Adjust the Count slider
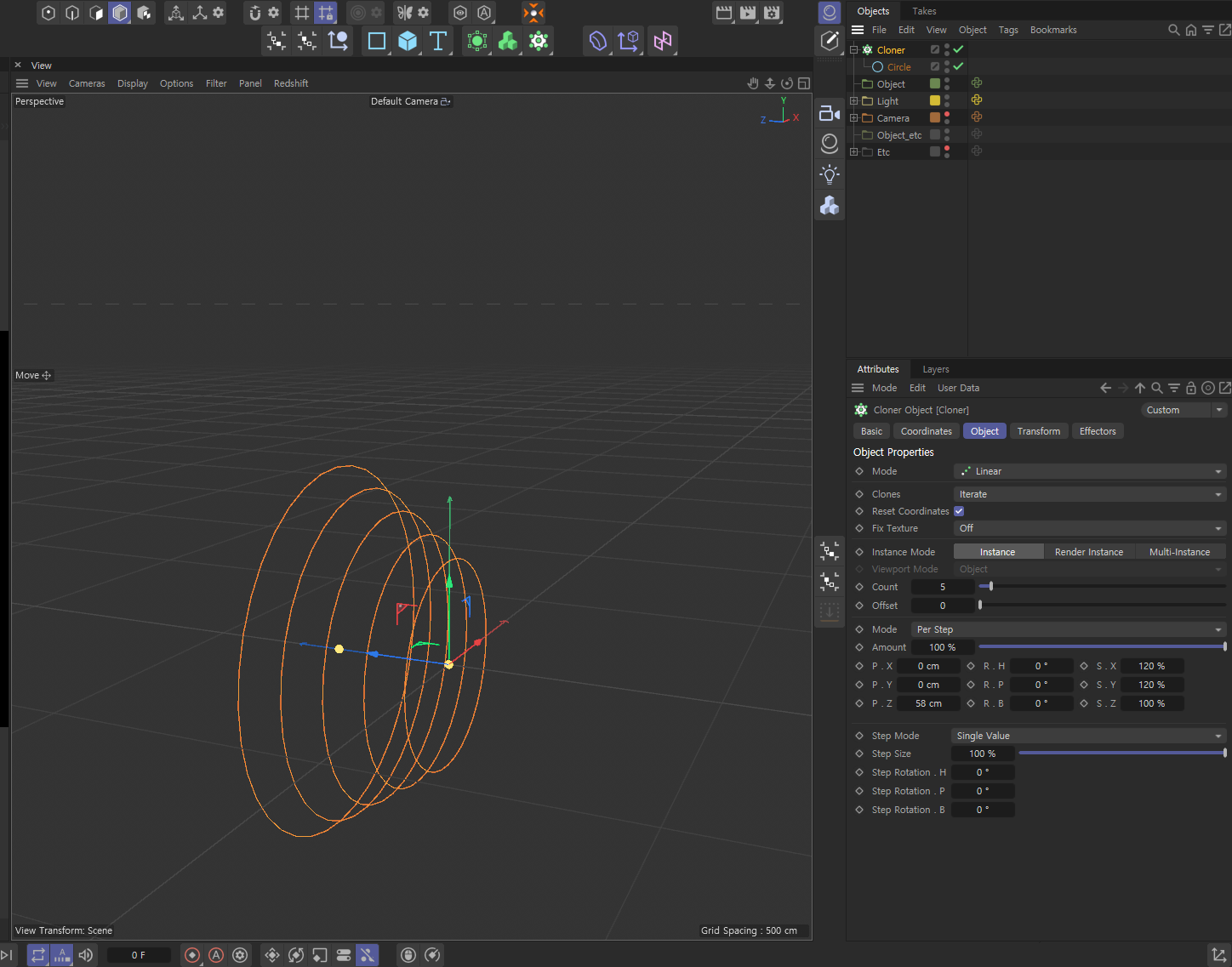This screenshot has width=1232, height=967. point(1103,586)
